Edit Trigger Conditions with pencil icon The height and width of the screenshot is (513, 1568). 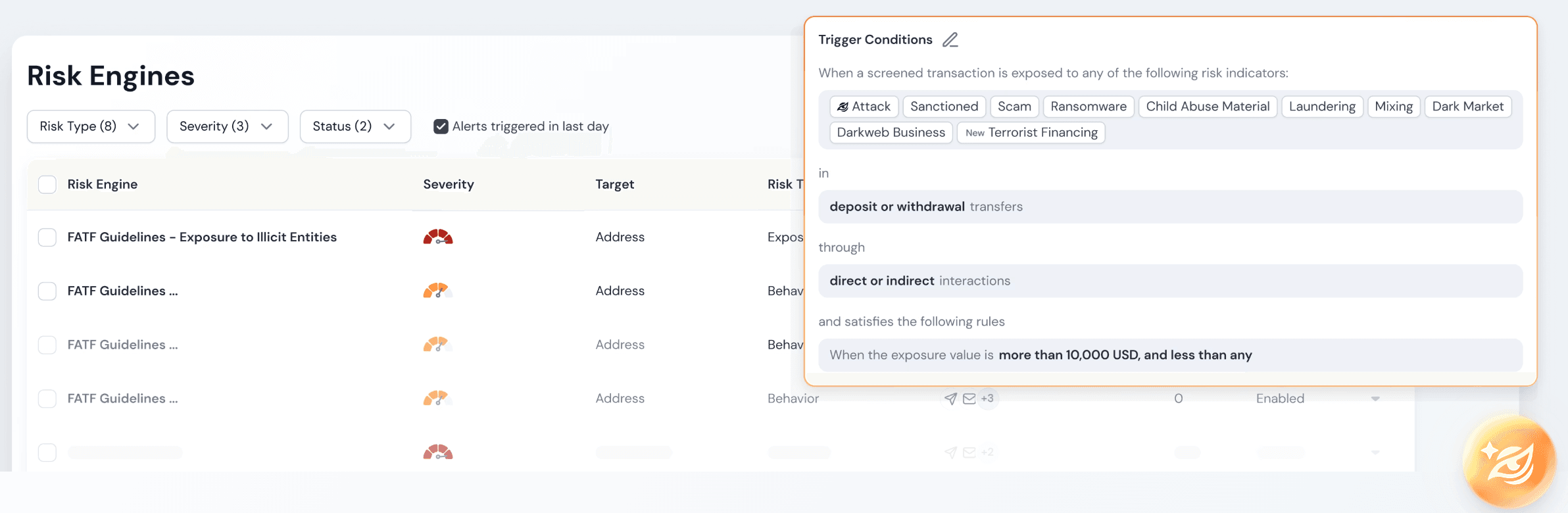[x=950, y=40]
